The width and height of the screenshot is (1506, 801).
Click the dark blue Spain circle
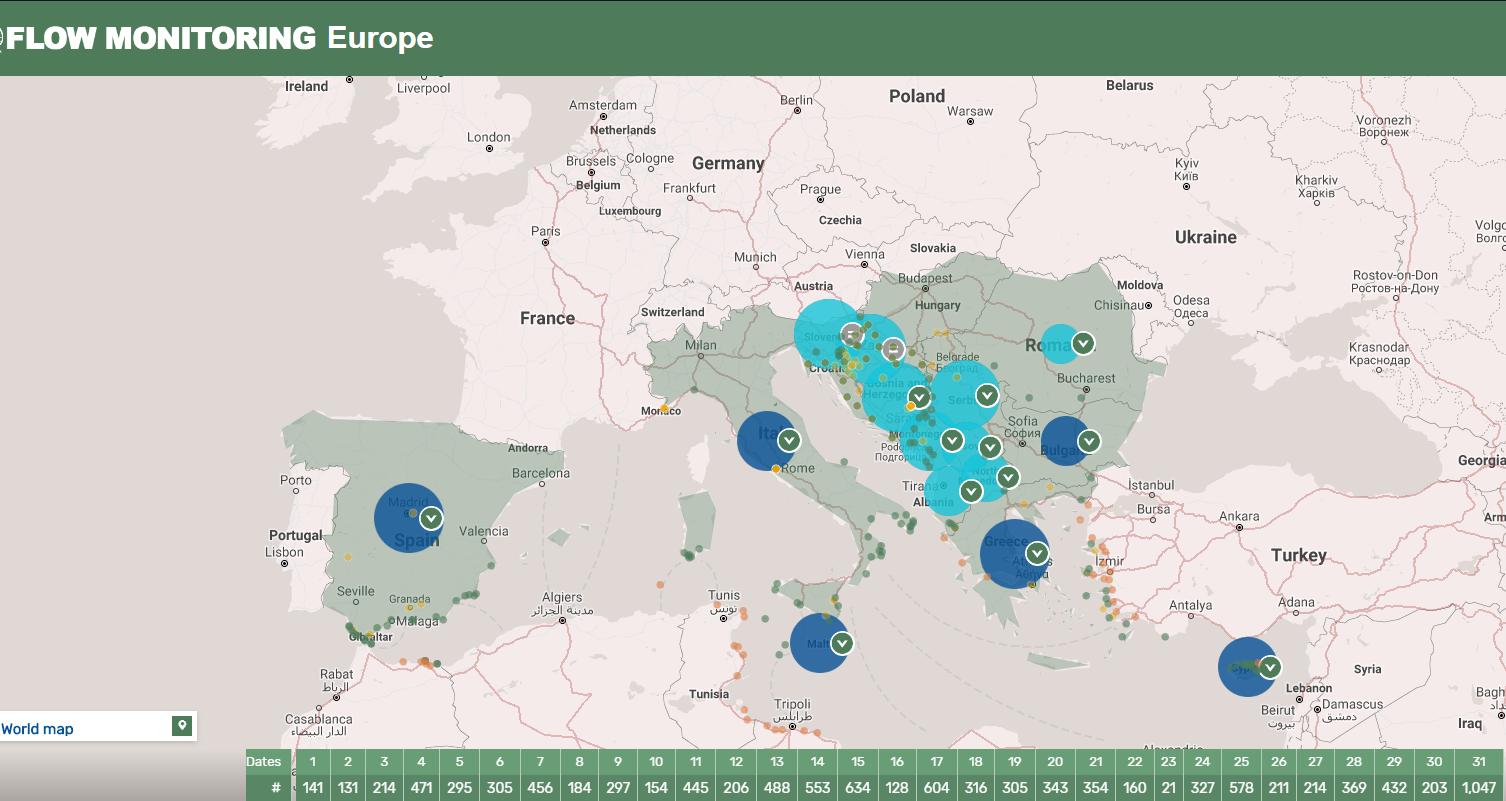click(x=409, y=518)
